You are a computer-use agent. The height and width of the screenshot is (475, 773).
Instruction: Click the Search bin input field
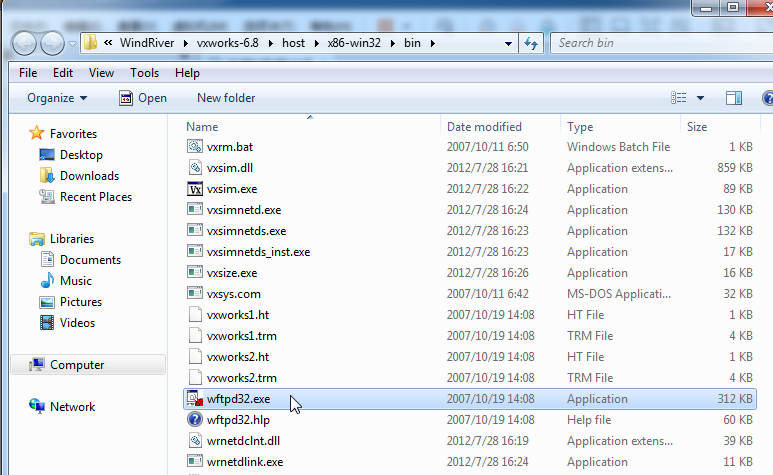click(x=661, y=43)
